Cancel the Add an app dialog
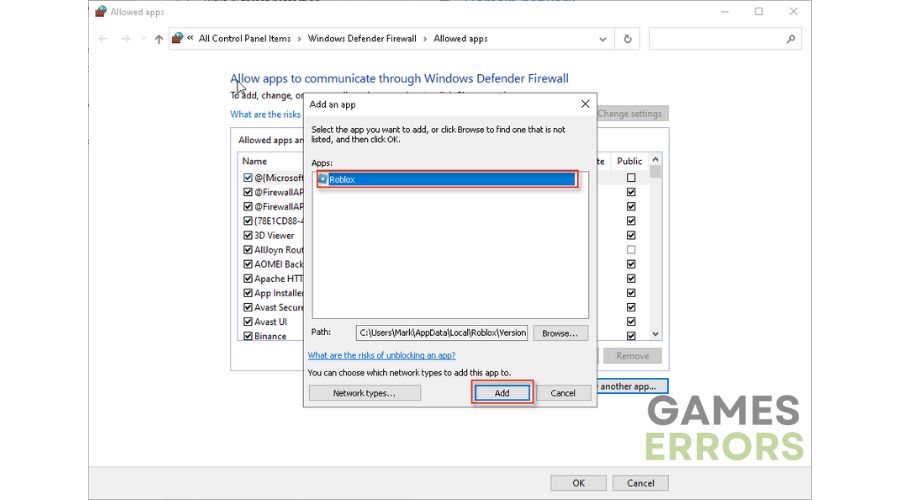This screenshot has width=900, height=500. (x=562, y=393)
